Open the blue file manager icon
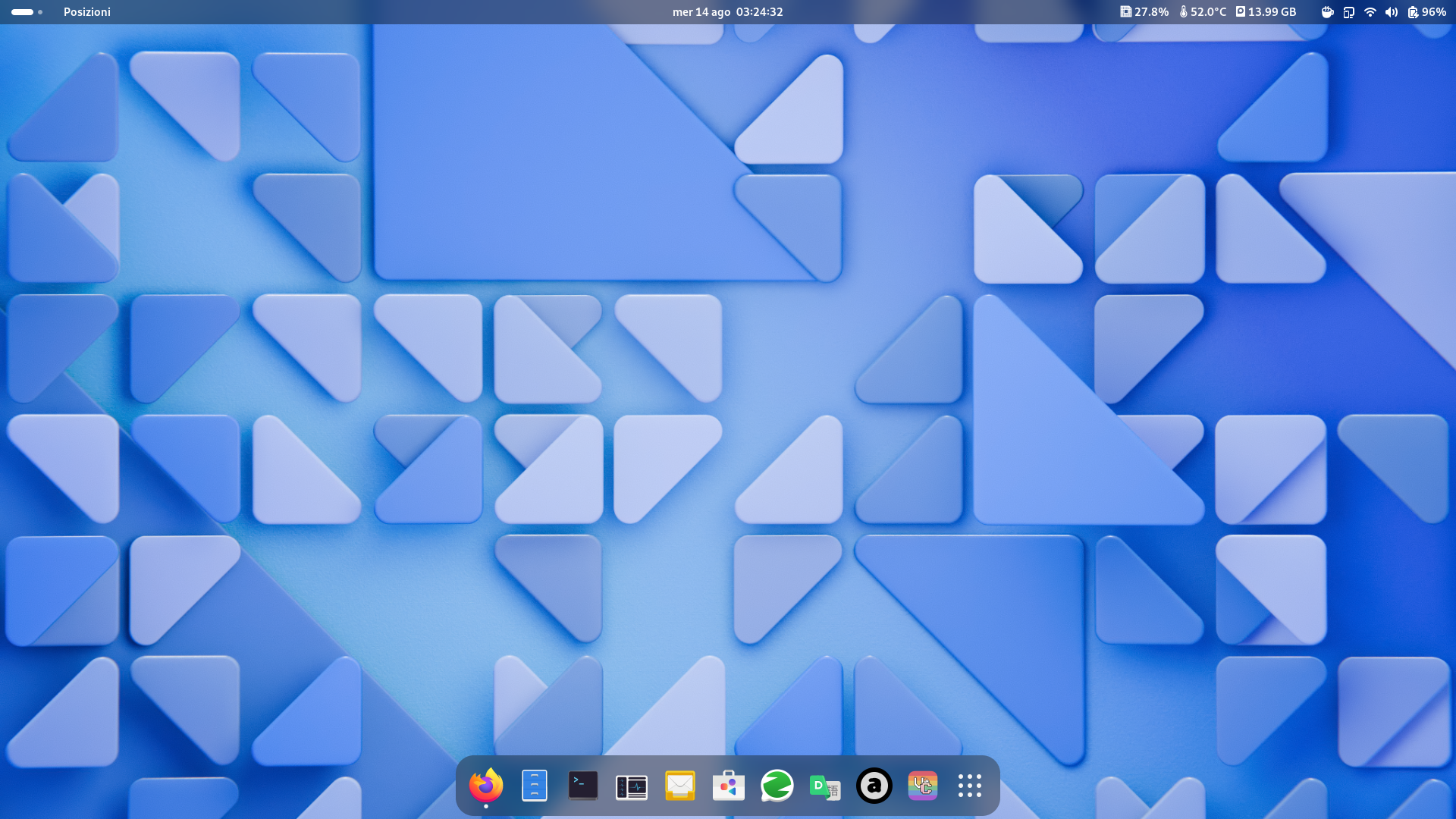The width and height of the screenshot is (1456, 819). click(535, 786)
